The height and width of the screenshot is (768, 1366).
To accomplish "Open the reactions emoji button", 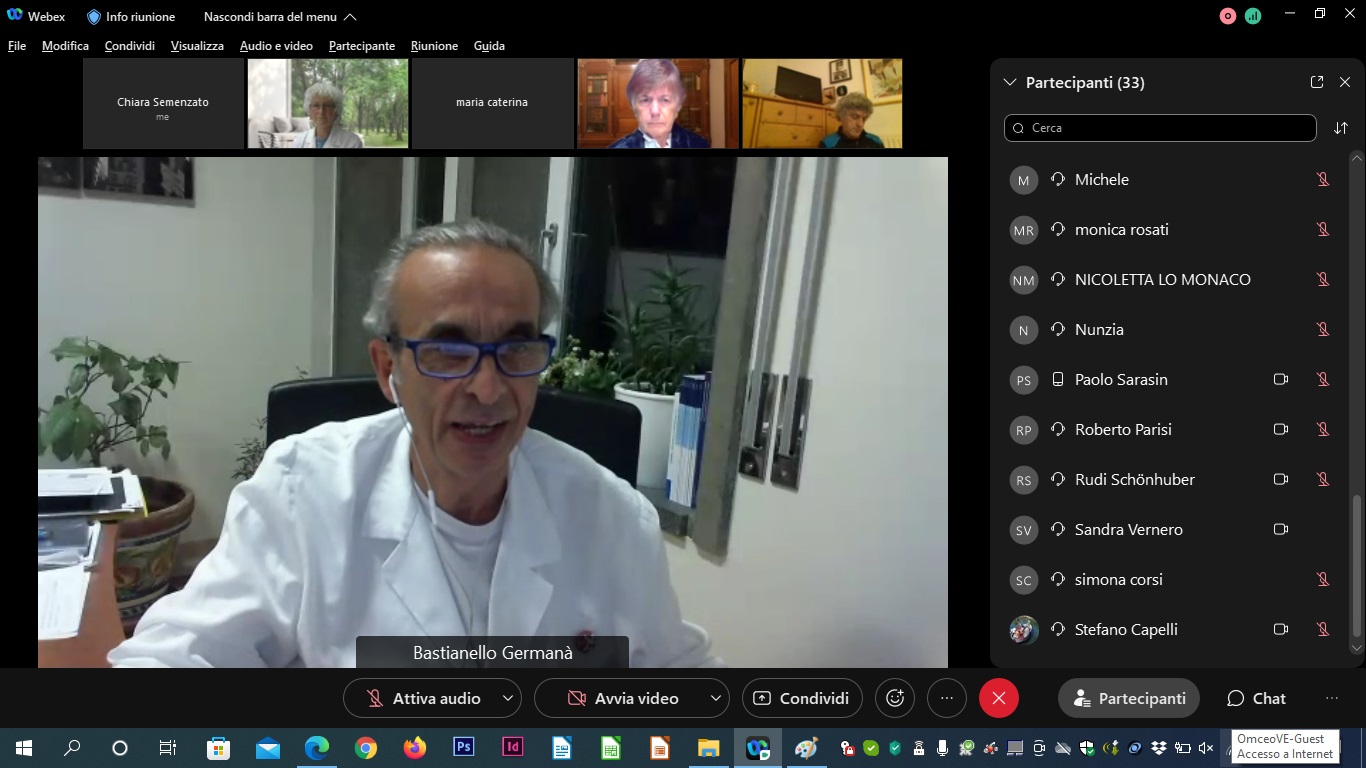I will [895, 698].
